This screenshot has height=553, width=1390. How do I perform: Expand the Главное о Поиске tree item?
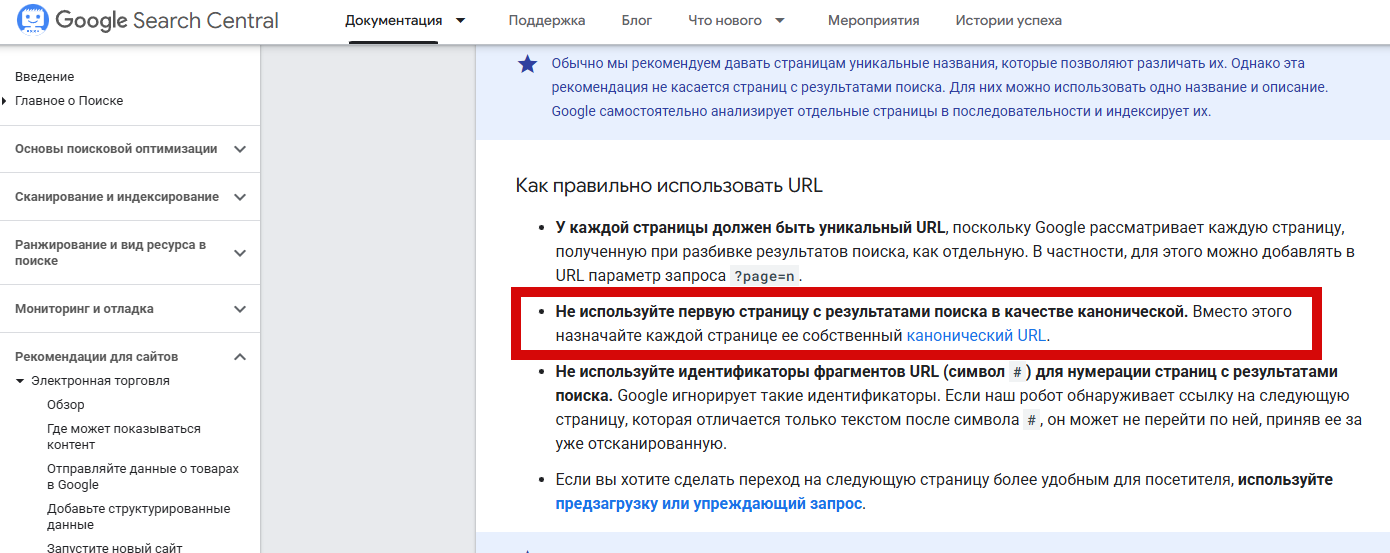pyautogui.click(x=5, y=101)
